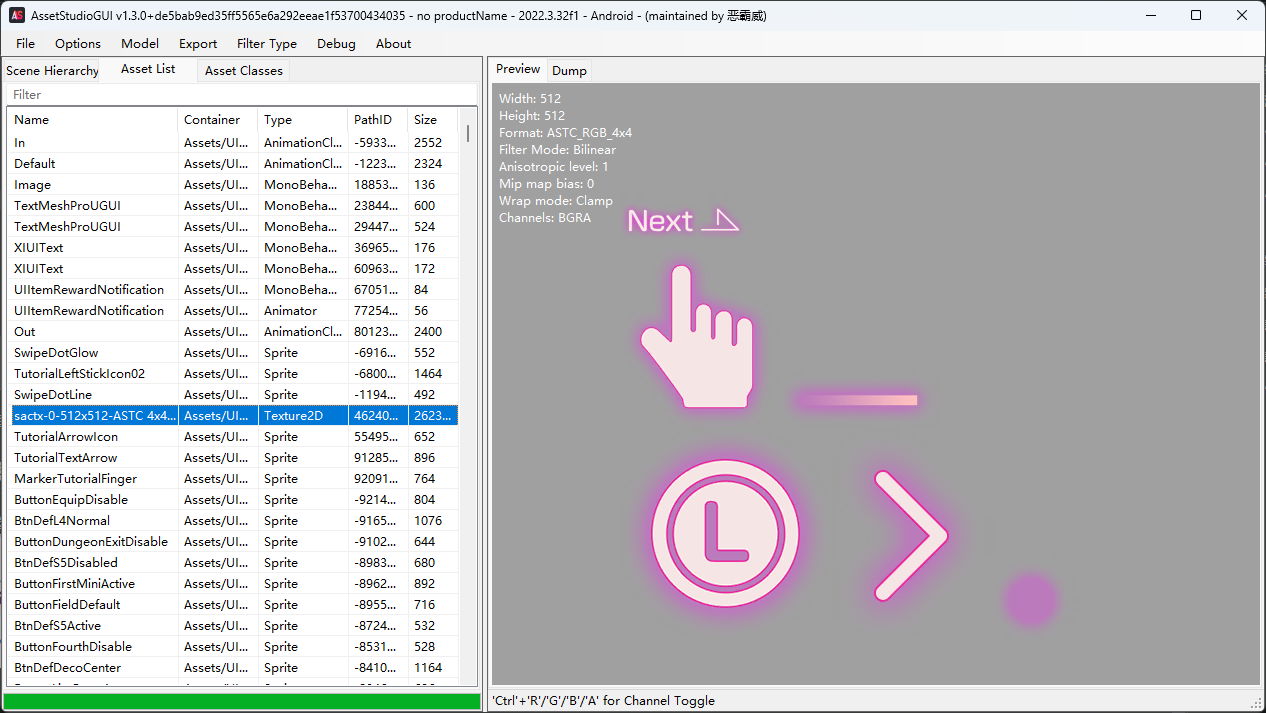Switch to the Asset Classes tab

tap(244, 71)
